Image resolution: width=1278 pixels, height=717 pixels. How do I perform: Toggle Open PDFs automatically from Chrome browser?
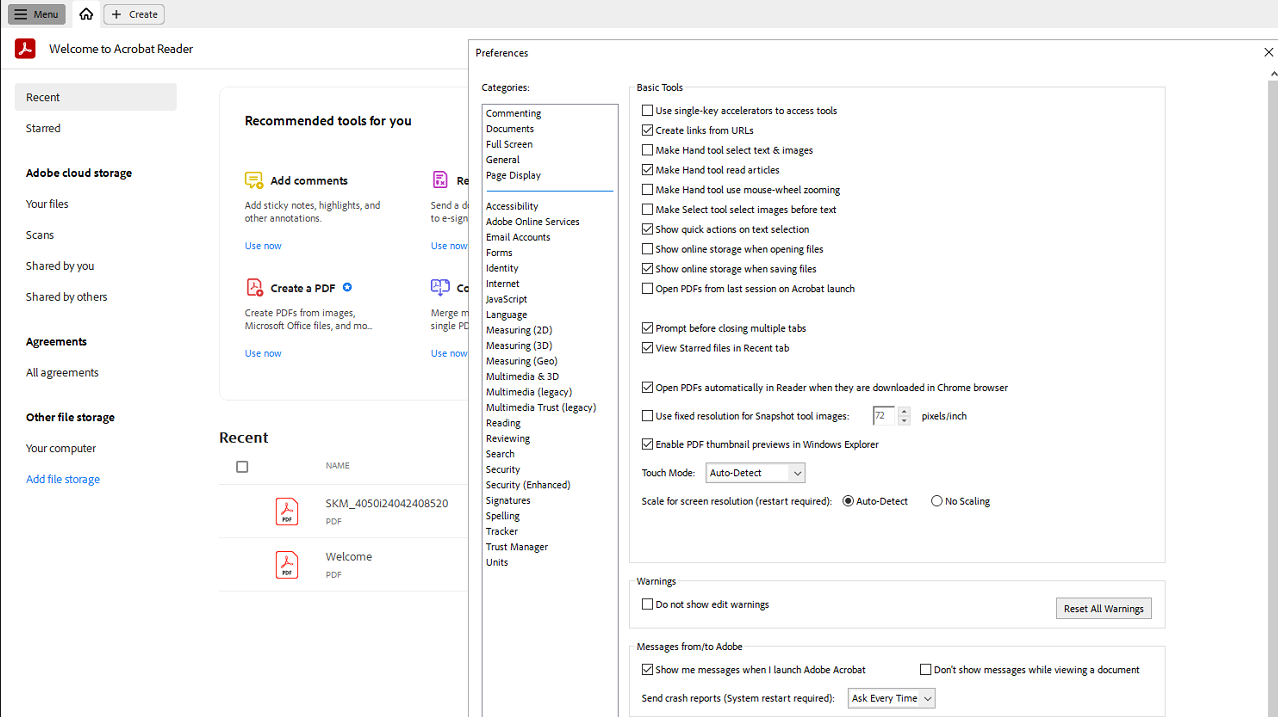coord(647,388)
